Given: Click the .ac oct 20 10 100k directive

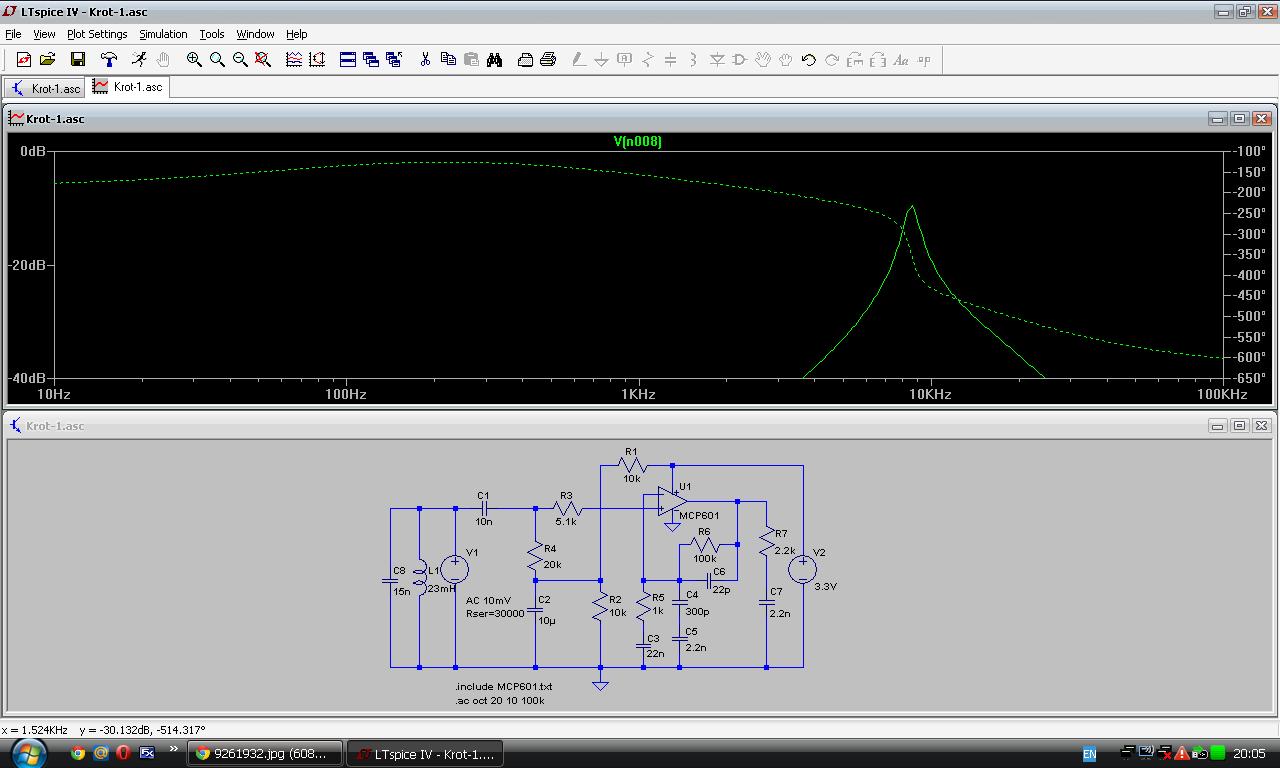Looking at the screenshot, I should (500, 700).
